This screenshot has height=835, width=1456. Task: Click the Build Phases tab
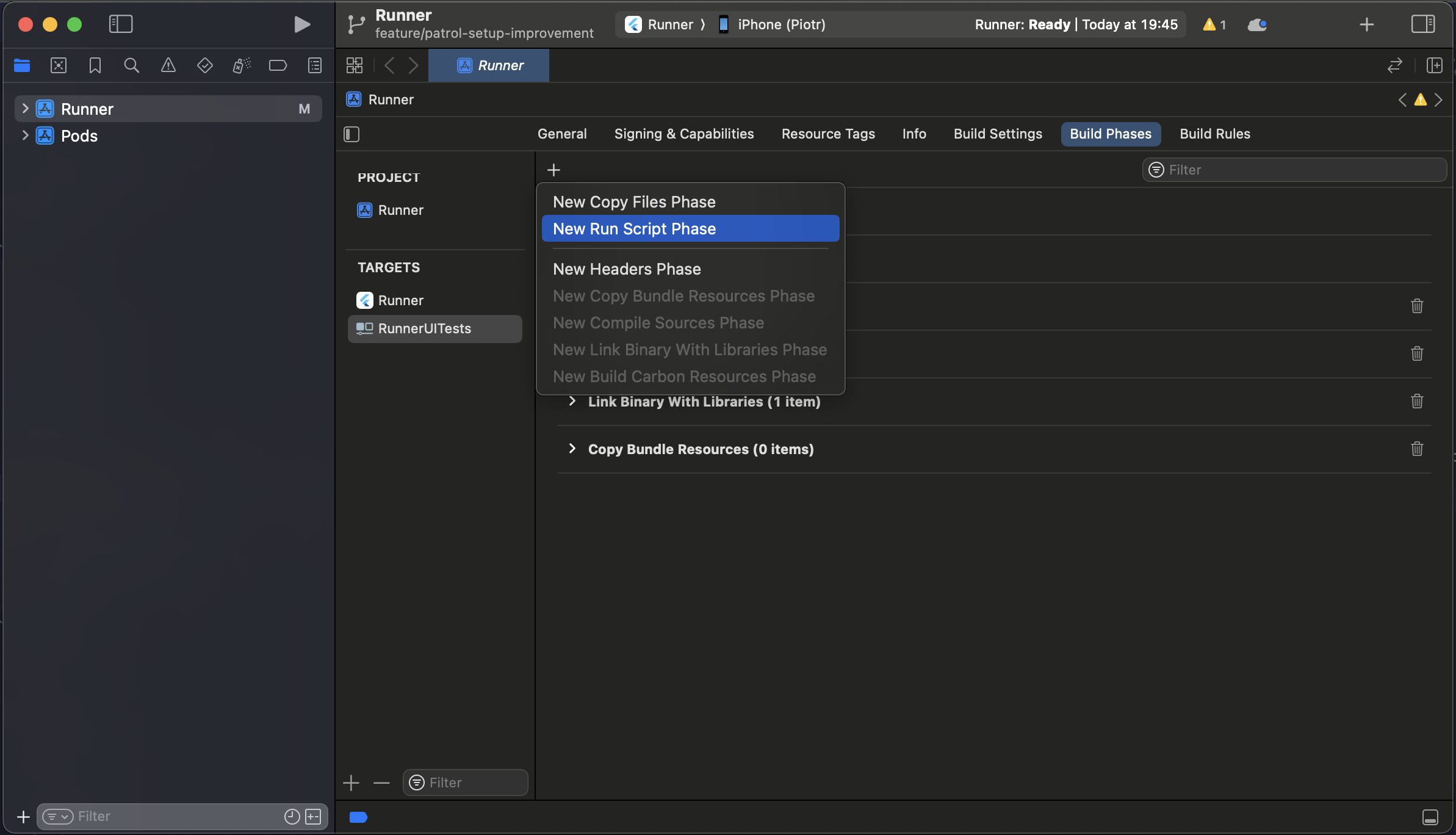1111,134
